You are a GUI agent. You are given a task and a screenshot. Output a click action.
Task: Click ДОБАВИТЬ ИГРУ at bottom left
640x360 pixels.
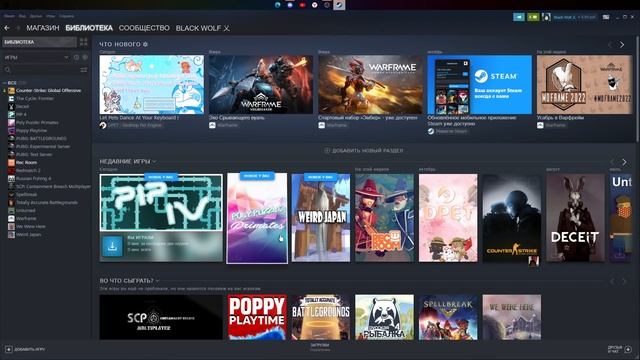tap(25, 349)
